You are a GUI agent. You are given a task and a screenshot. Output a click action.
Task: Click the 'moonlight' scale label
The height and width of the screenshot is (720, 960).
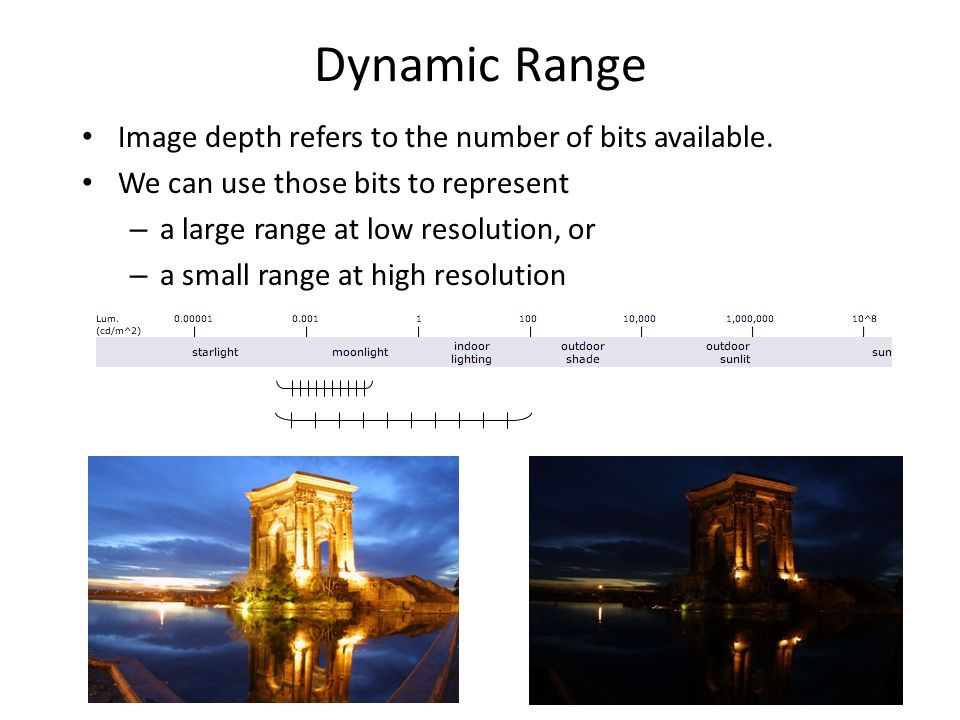tap(360, 352)
